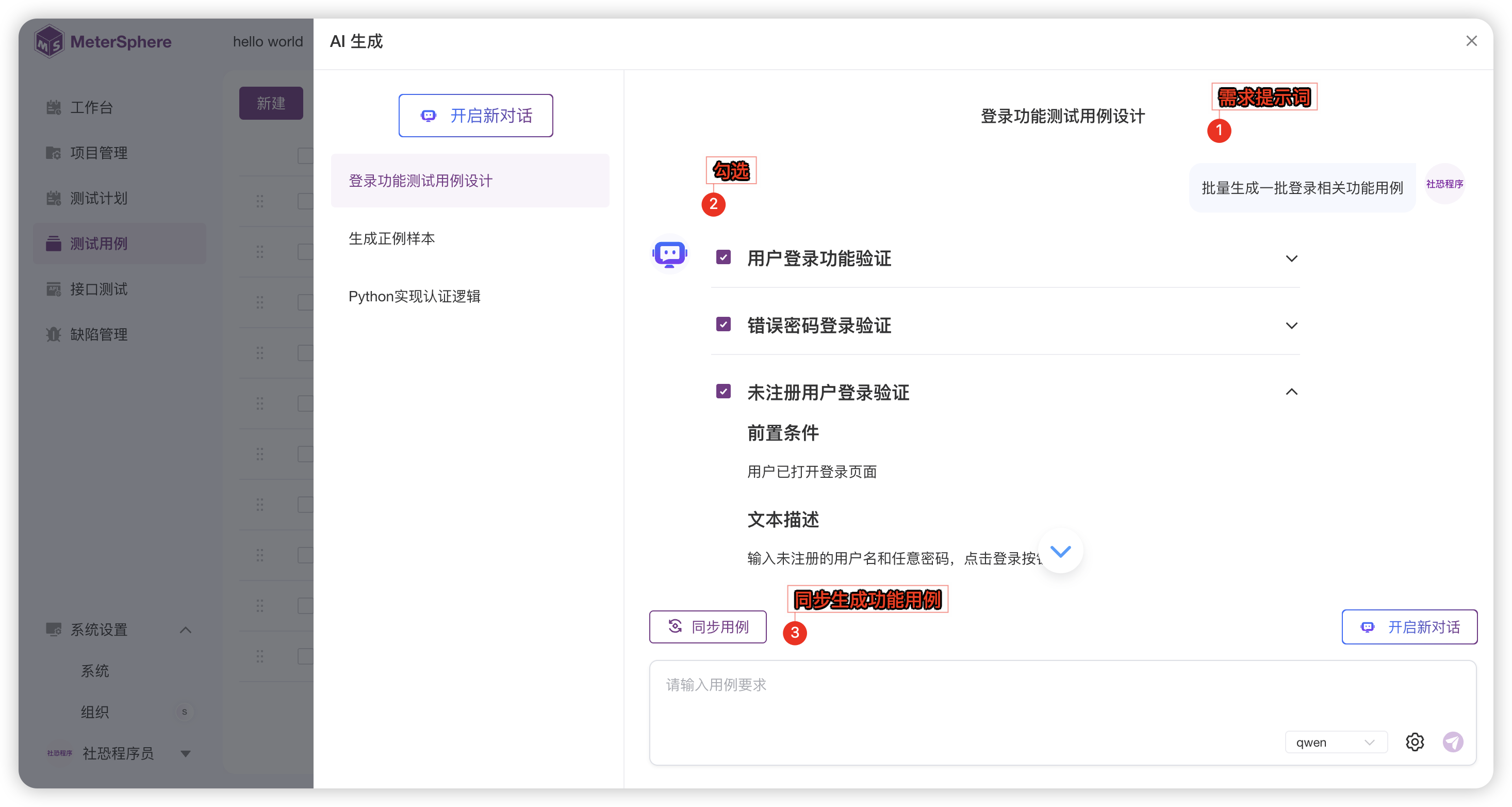The height and width of the screenshot is (807, 1512).
Task: Click the 新建 button
Action: click(271, 103)
